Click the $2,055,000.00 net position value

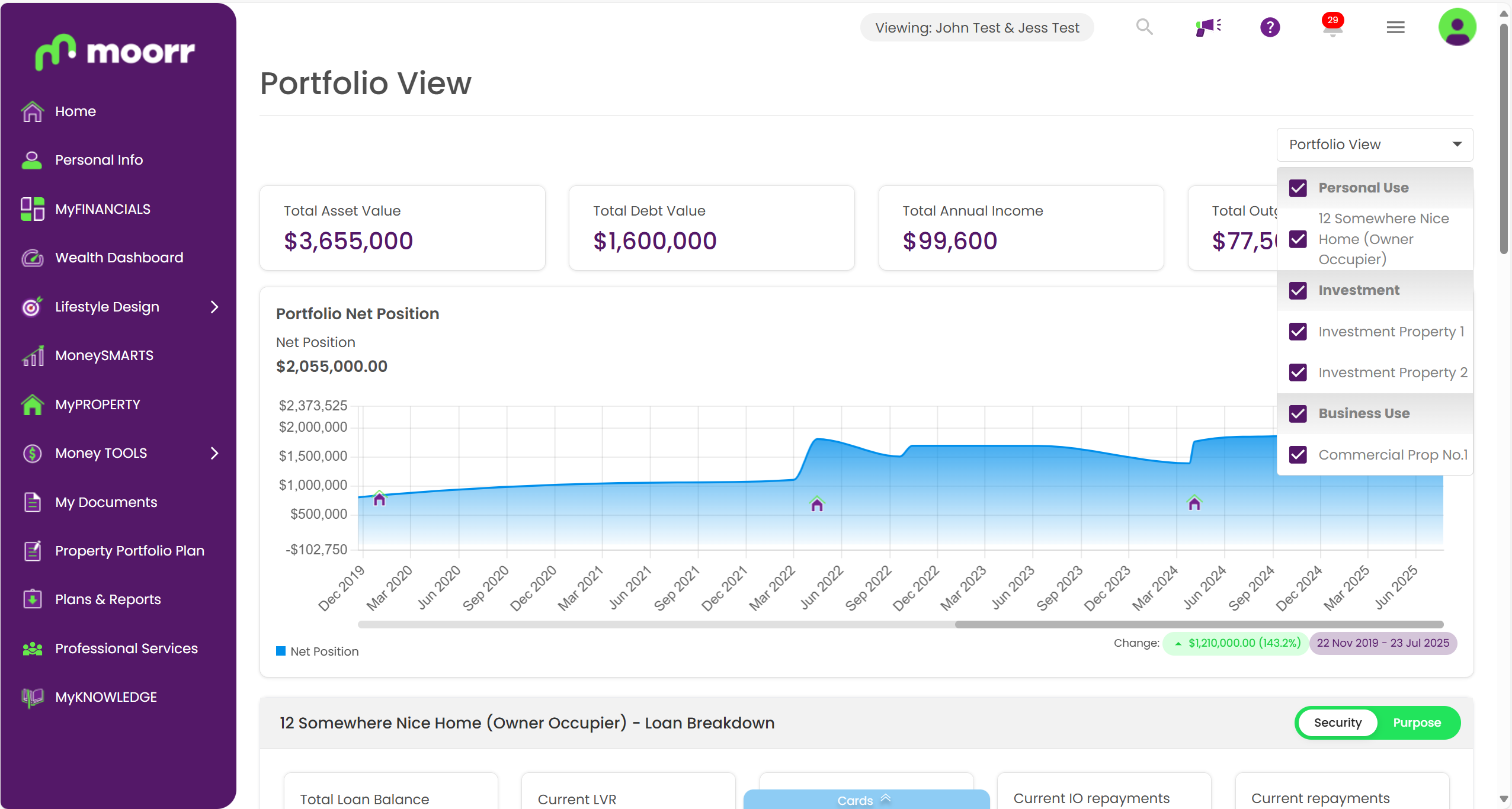[x=332, y=367]
